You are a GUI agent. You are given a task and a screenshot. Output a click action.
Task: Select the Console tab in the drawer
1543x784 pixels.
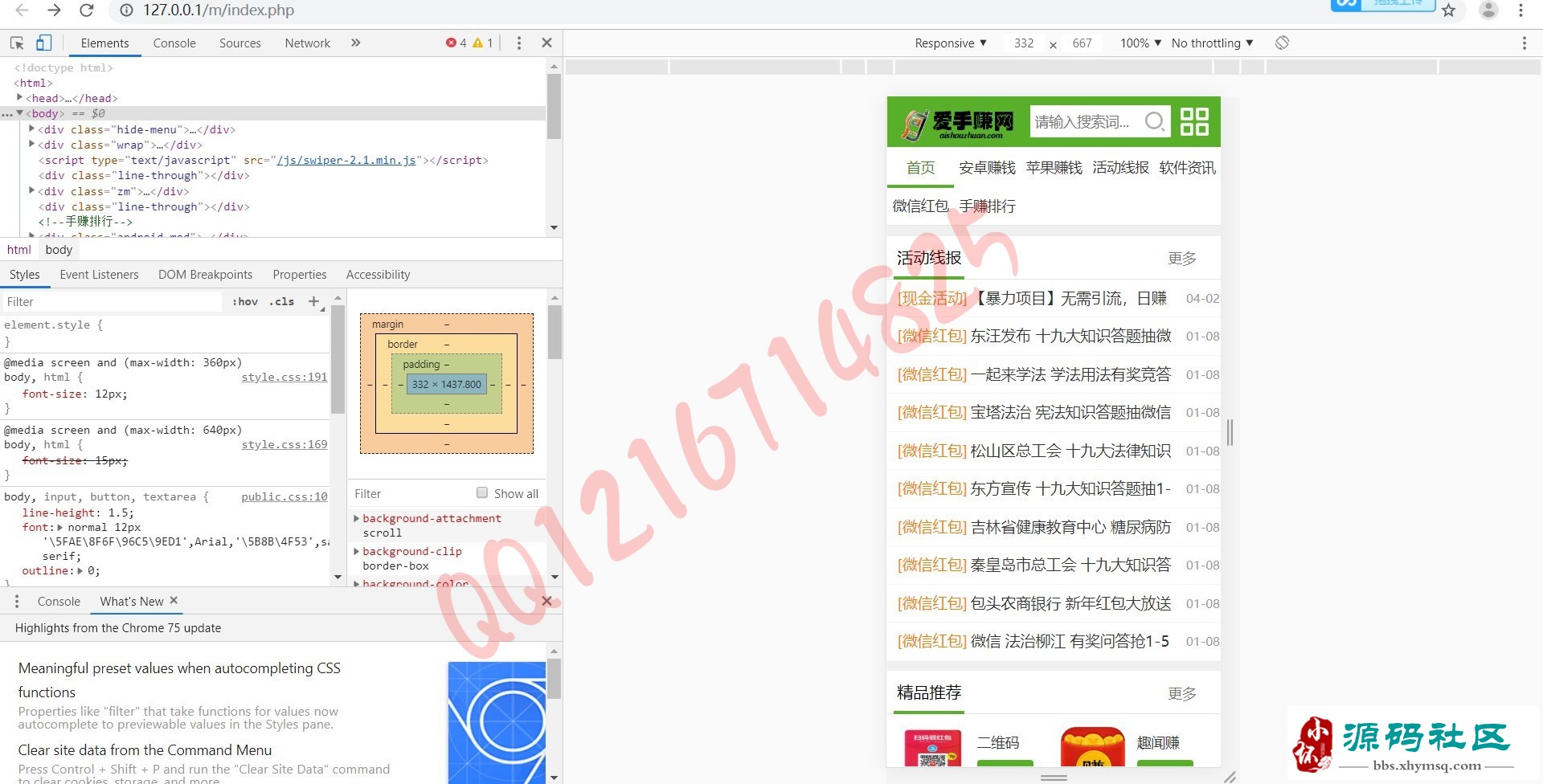(x=59, y=602)
